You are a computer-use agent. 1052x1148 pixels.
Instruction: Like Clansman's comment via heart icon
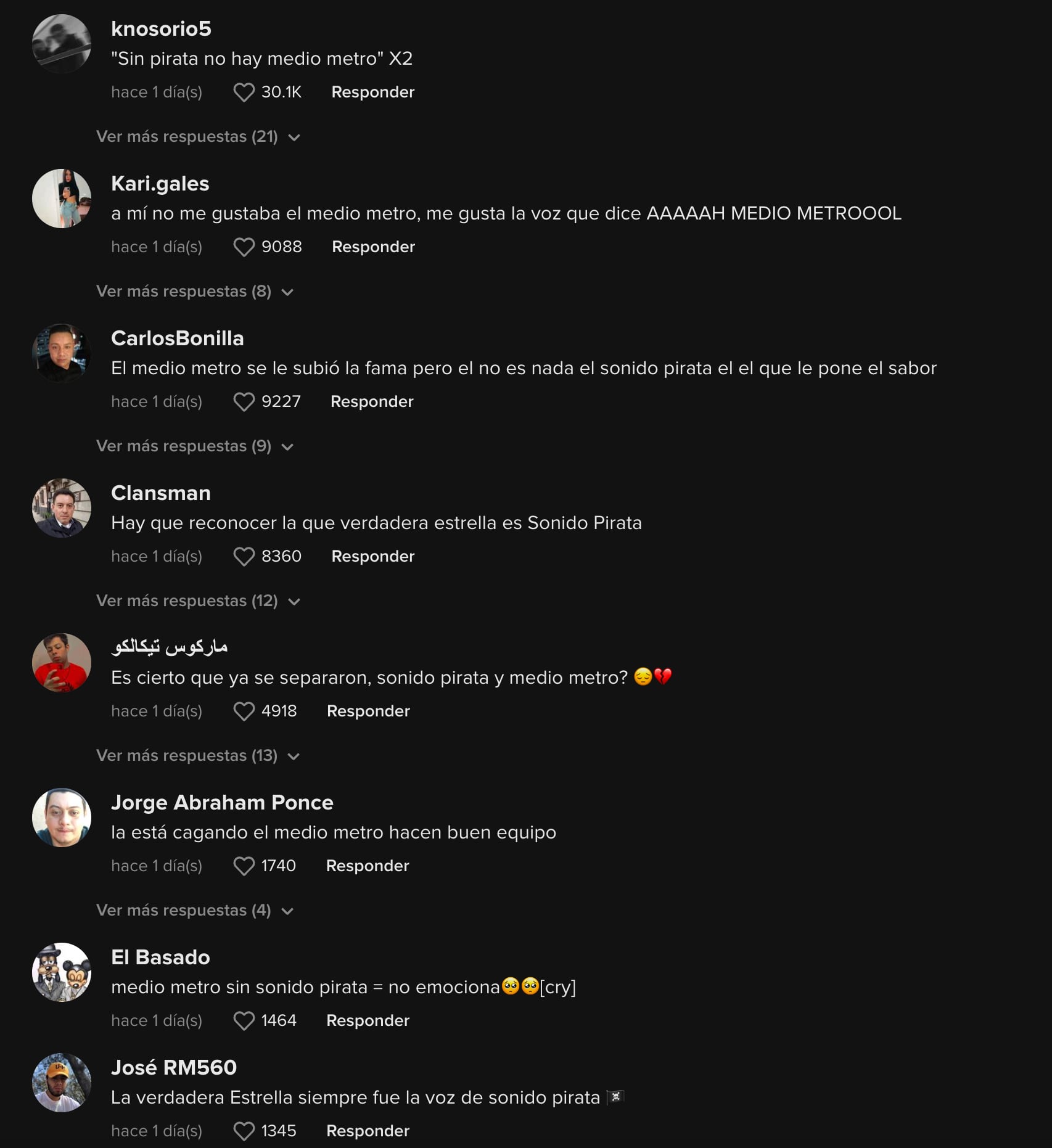(244, 557)
